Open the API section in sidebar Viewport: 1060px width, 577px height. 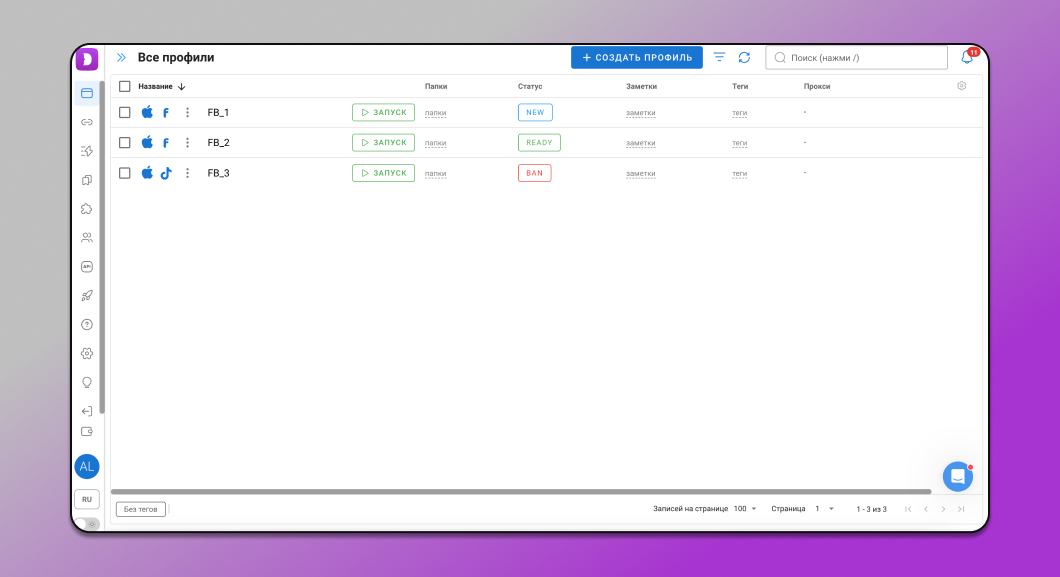pyautogui.click(x=87, y=267)
